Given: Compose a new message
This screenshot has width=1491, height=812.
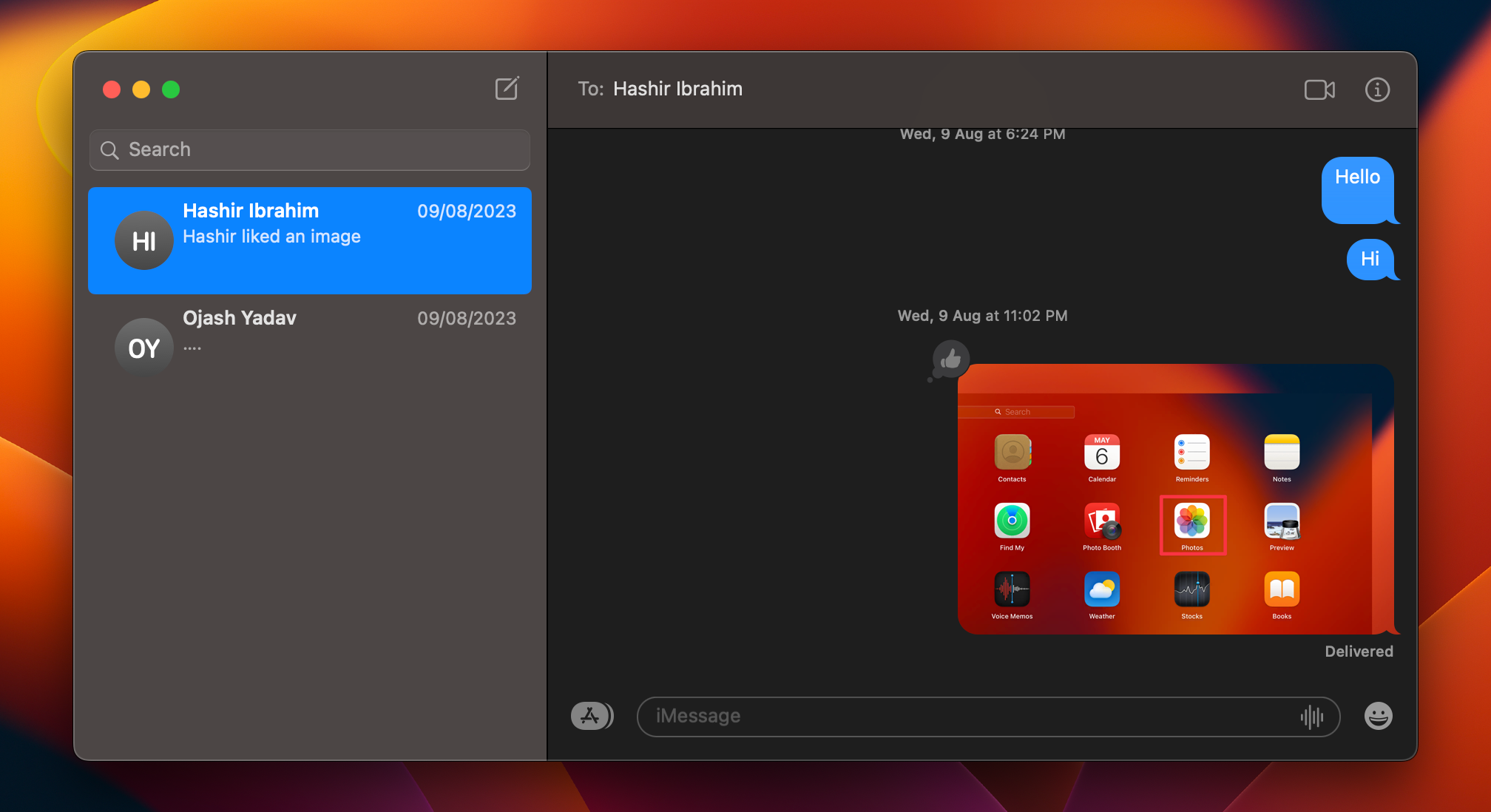Looking at the screenshot, I should tap(507, 89).
